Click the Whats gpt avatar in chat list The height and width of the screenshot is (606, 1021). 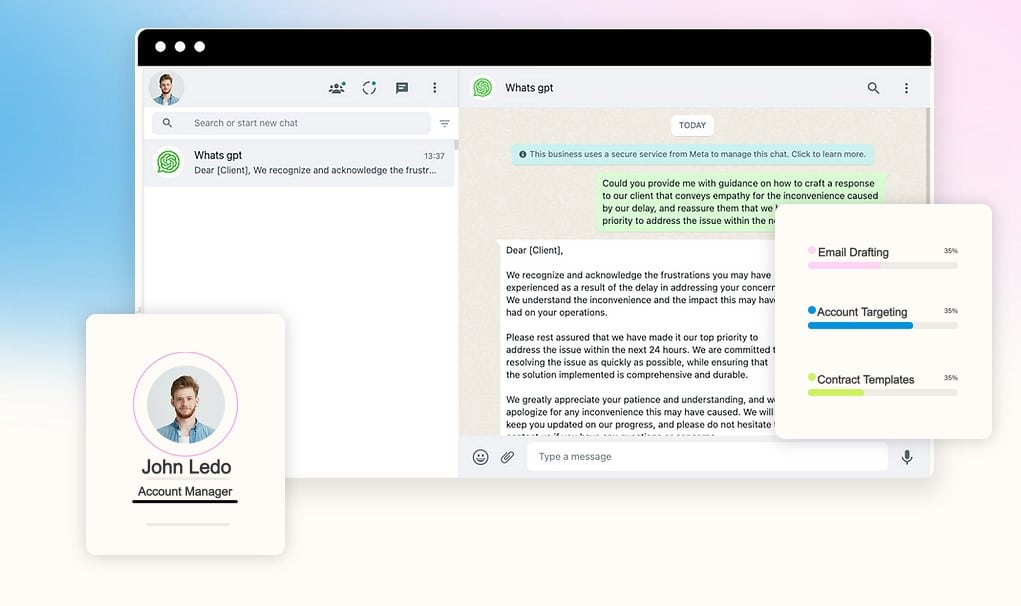coord(168,162)
